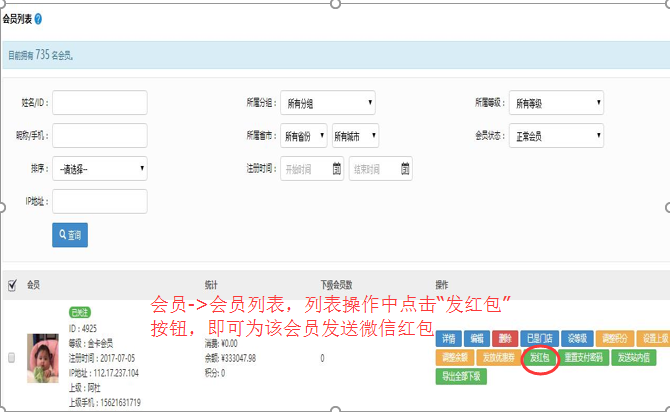Open the 所有省份 province dropdown

(x=303, y=135)
